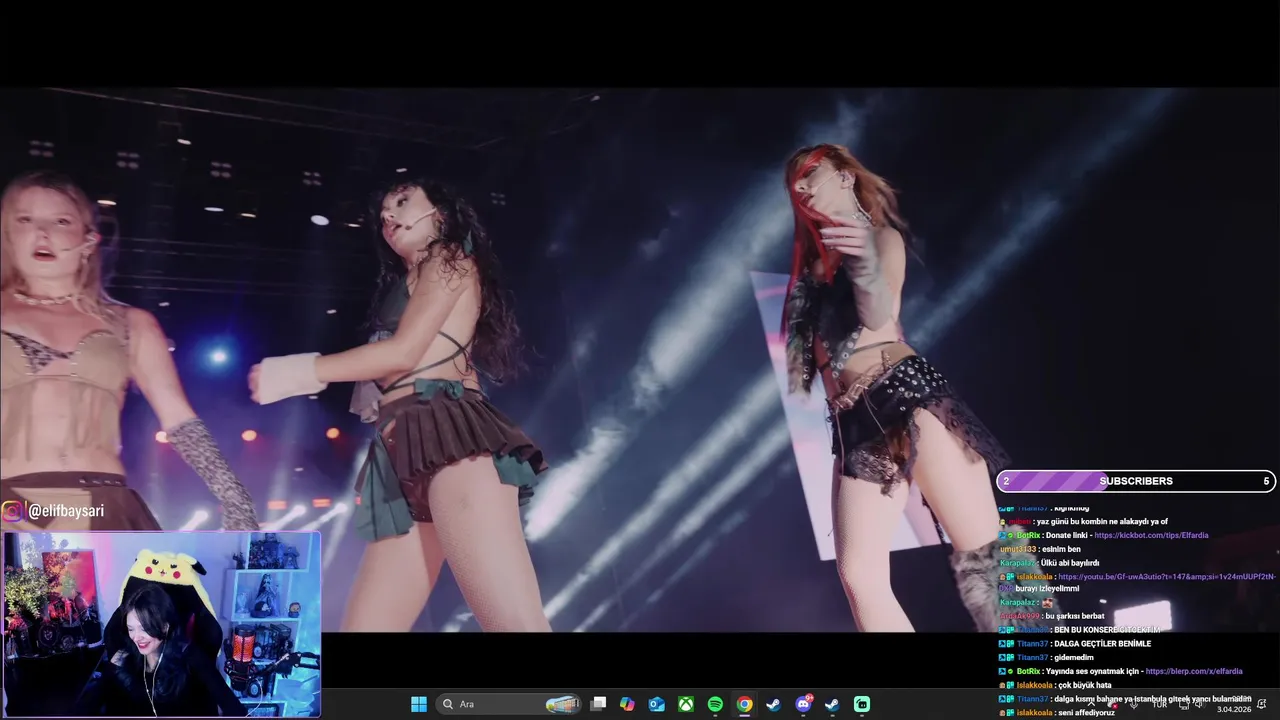This screenshot has height=720, width=1280.
Task: Open the notification bell in tray
Action: point(1262,704)
